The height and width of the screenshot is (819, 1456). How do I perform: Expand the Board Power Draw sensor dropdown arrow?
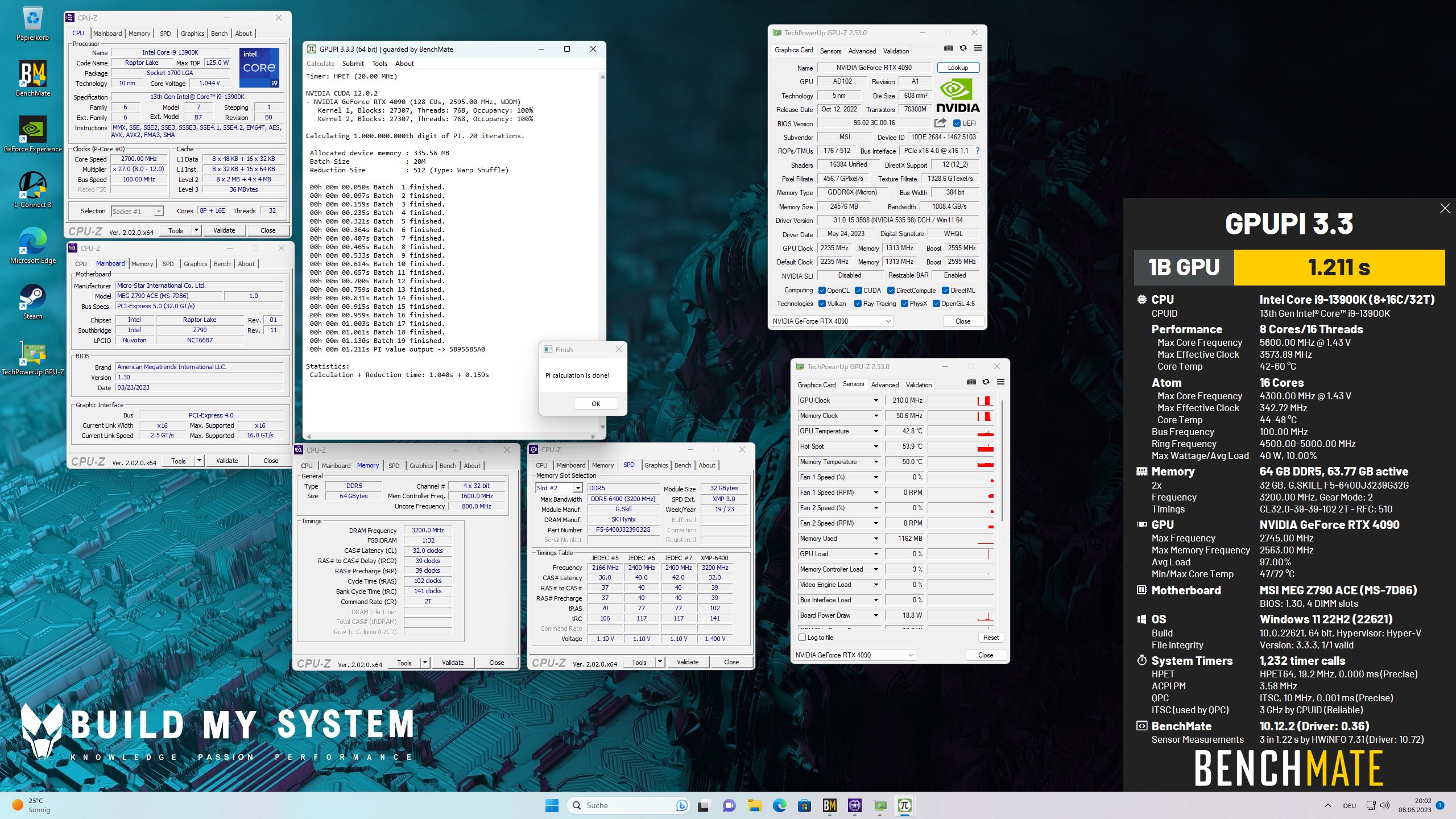[876, 615]
